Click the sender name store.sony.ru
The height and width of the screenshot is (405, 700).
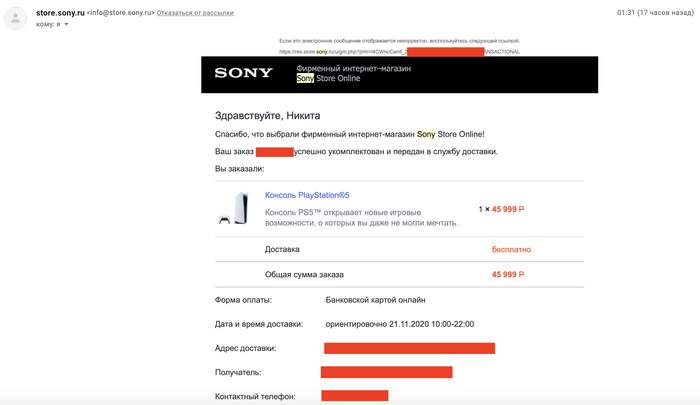pos(59,13)
